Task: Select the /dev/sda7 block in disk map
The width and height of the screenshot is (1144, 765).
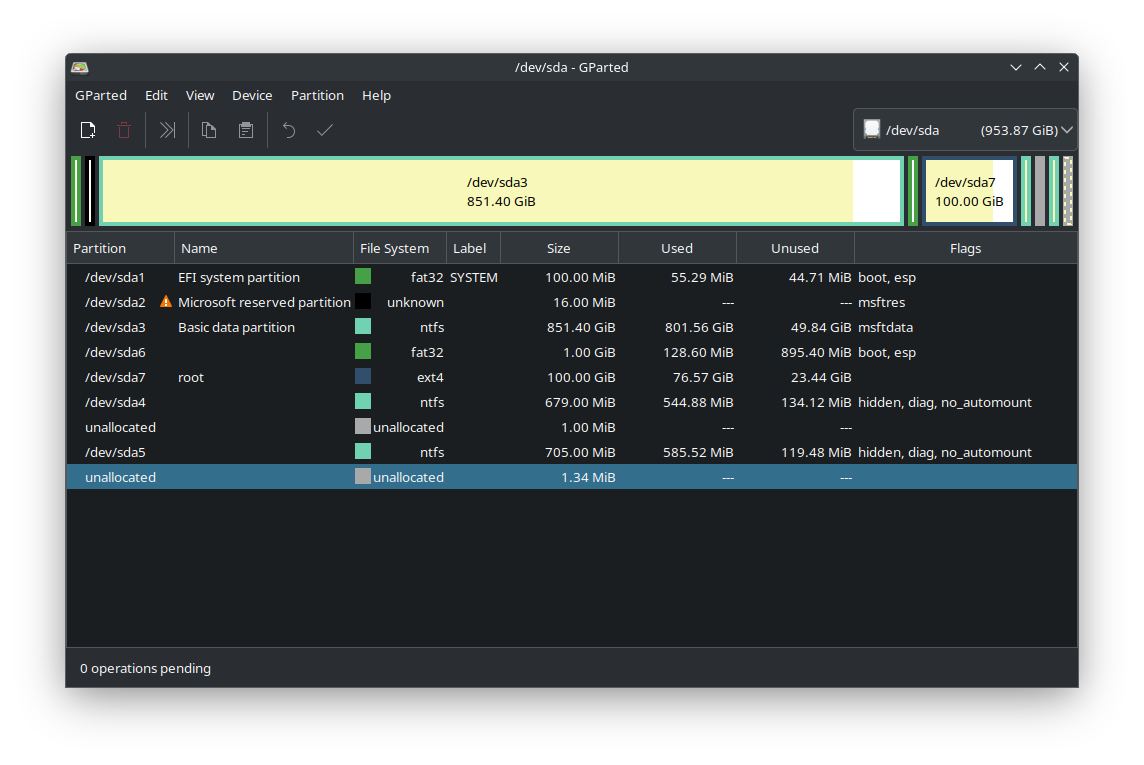Action: coord(969,192)
